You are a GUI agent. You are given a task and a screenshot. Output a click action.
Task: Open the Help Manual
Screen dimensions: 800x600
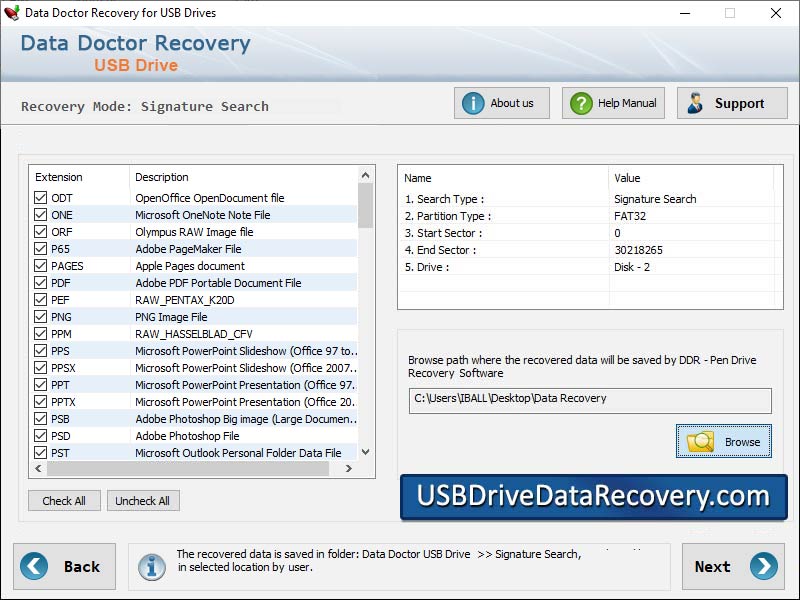click(612, 102)
